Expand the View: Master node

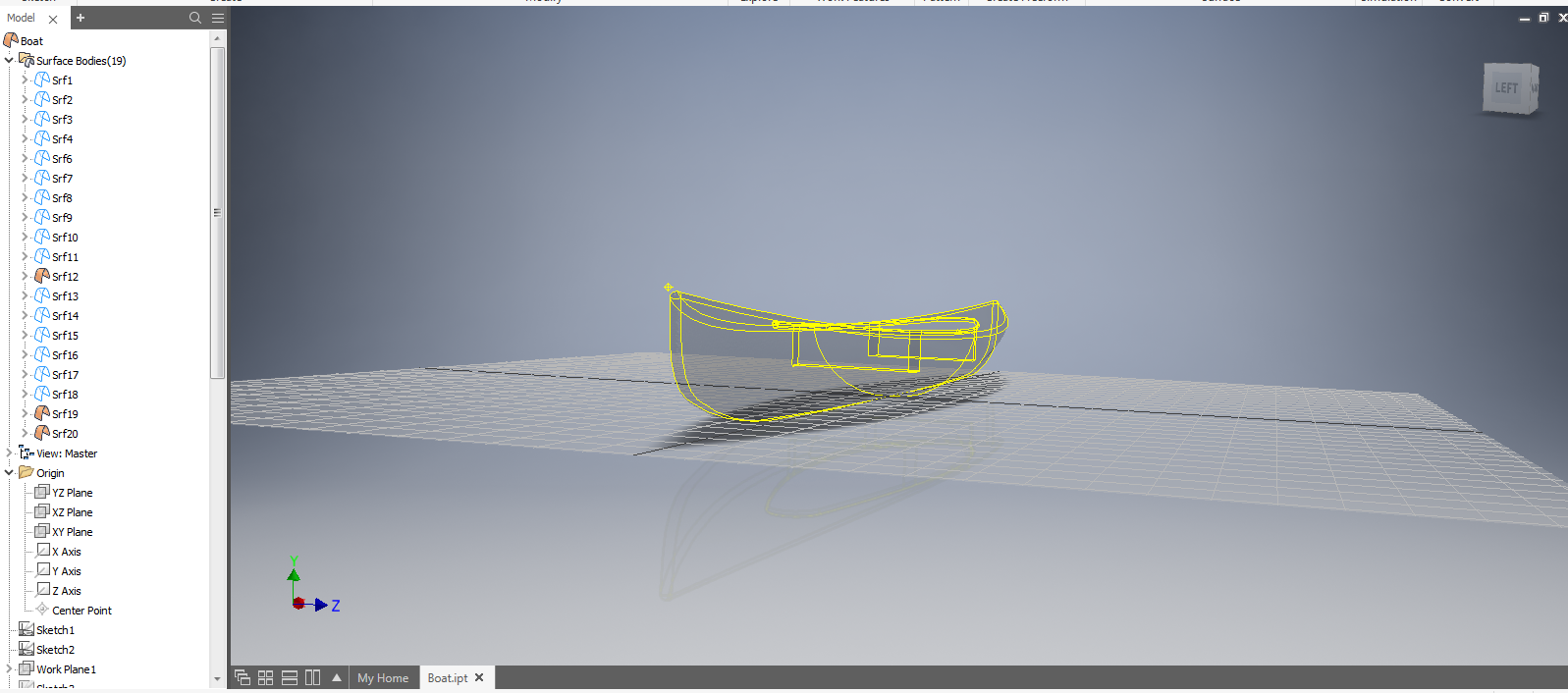(10, 453)
